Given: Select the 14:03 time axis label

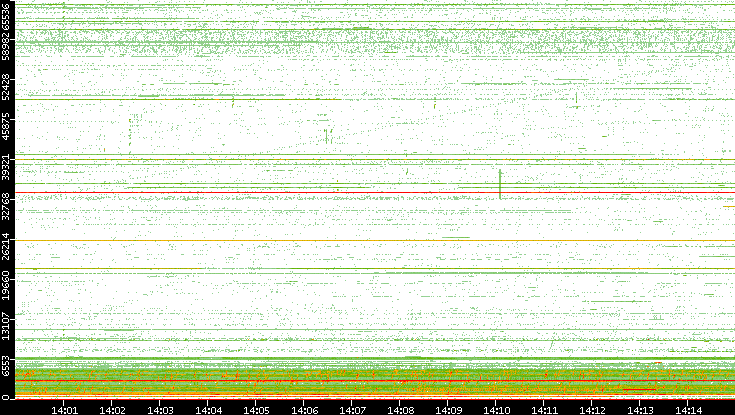Looking at the screenshot, I should 160,411.
